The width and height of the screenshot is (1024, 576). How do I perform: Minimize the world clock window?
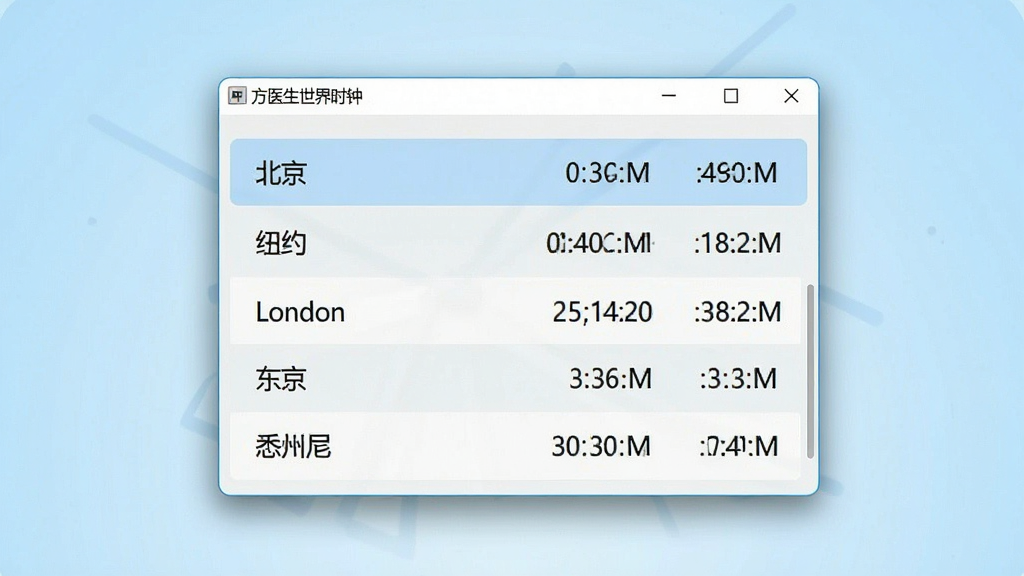coord(669,96)
